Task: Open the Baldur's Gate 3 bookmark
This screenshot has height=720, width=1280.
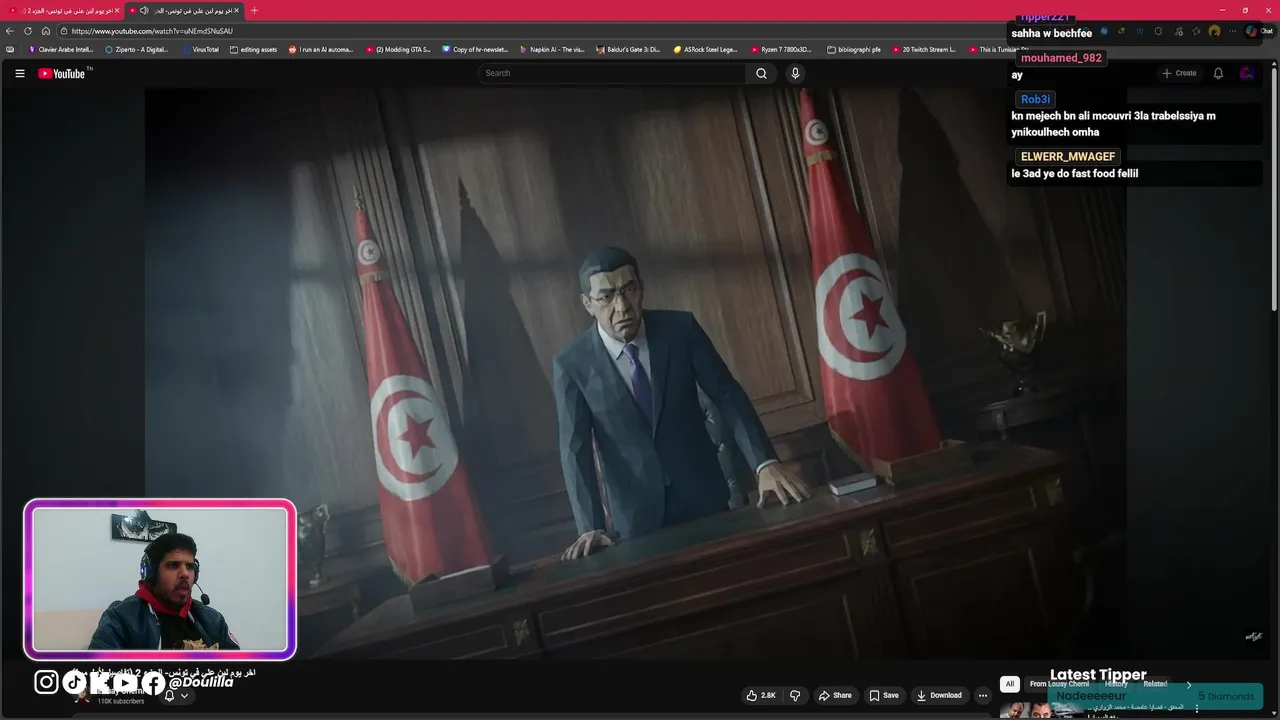Action: 628,49
